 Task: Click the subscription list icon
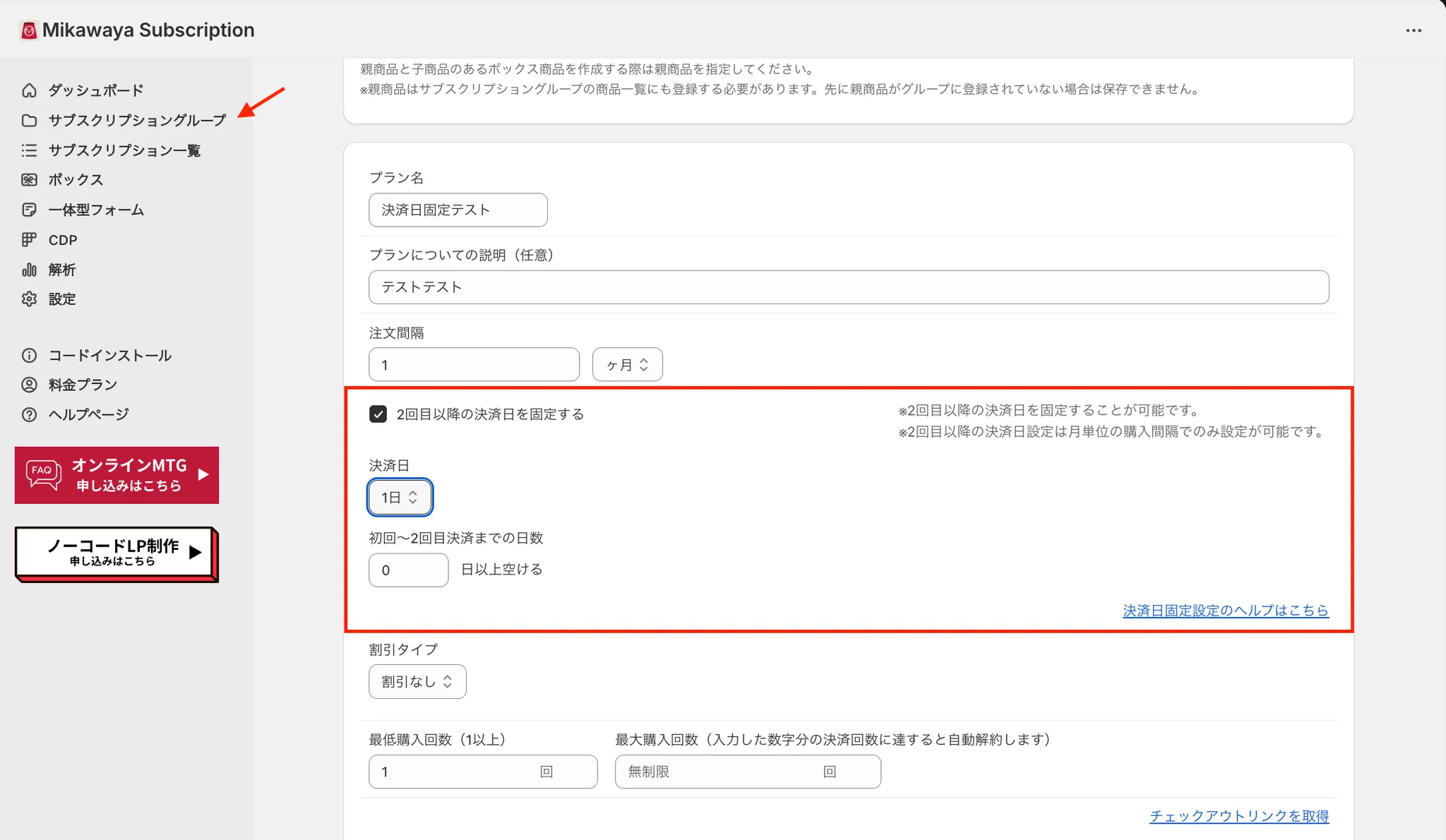click(29, 150)
